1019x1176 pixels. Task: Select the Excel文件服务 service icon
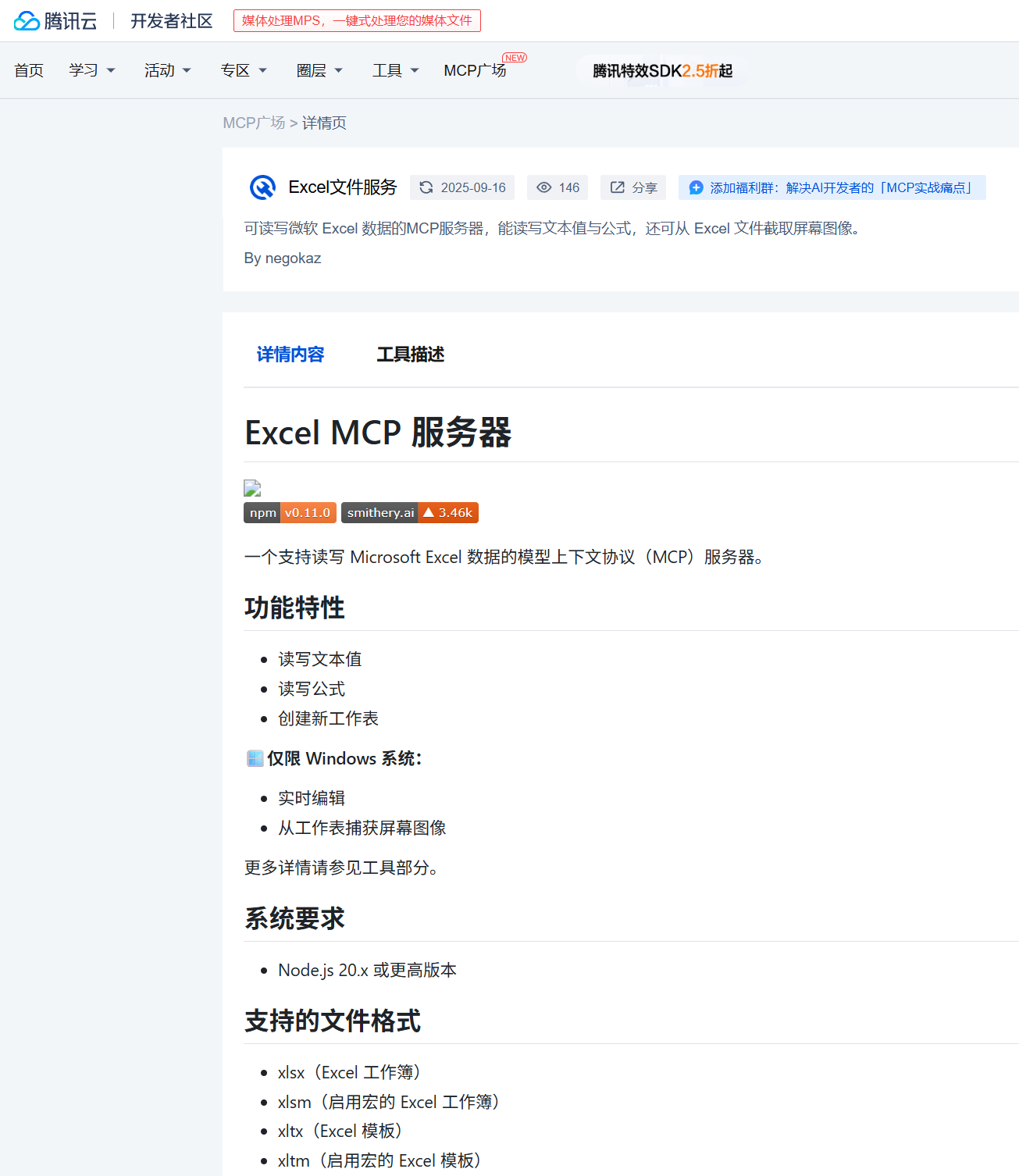pyautogui.click(x=262, y=187)
